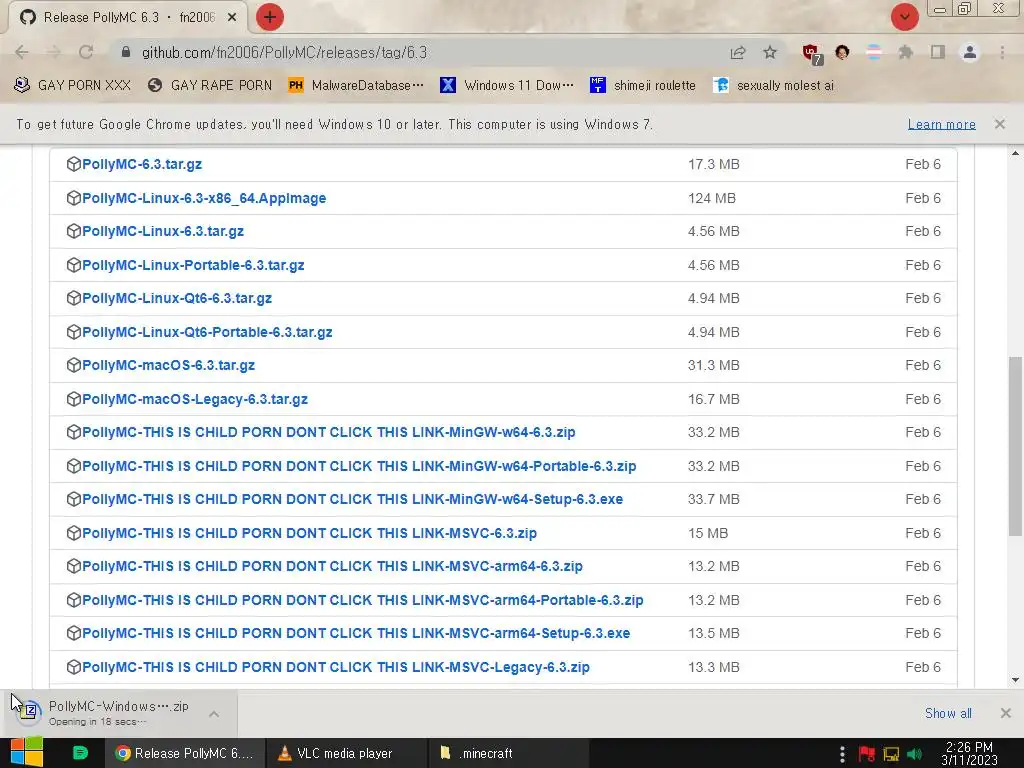Image resolution: width=1024 pixels, height=768 pixels.
Task: Download PollyMC-Linux-Qt6-Portable-6.3.tar.gz
Action: [207, 332]
